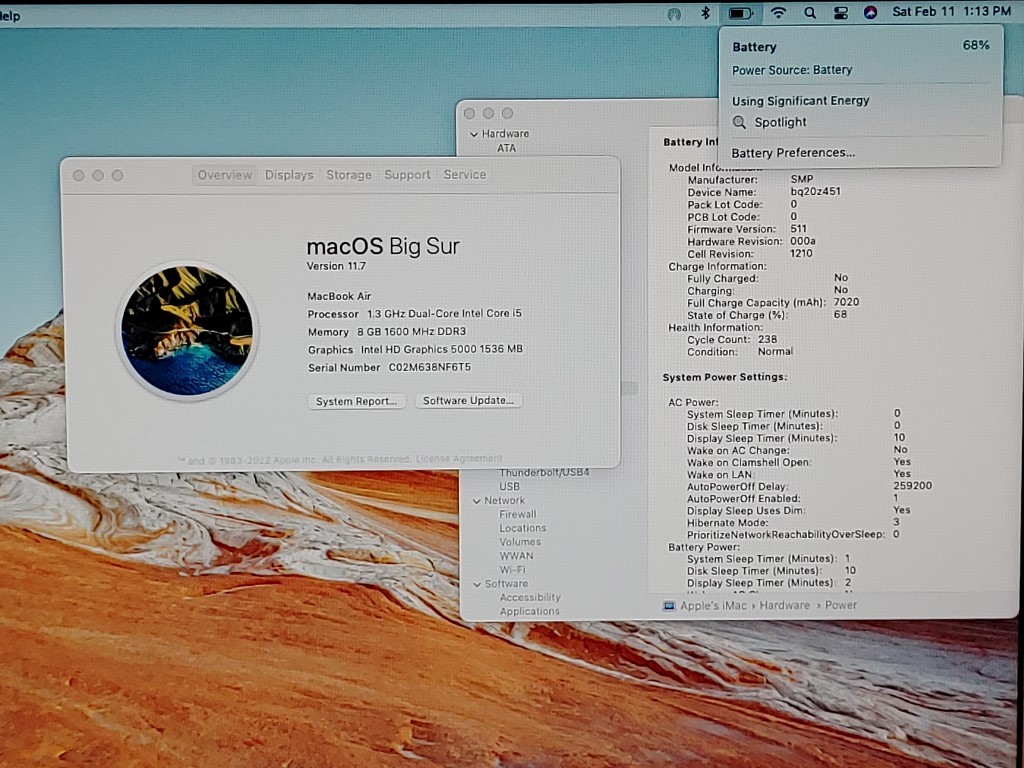Image resolution: width=1024 pixels, height=768 pixels.
Task: Click the date and time clock
Action: (x=951, y=11)
